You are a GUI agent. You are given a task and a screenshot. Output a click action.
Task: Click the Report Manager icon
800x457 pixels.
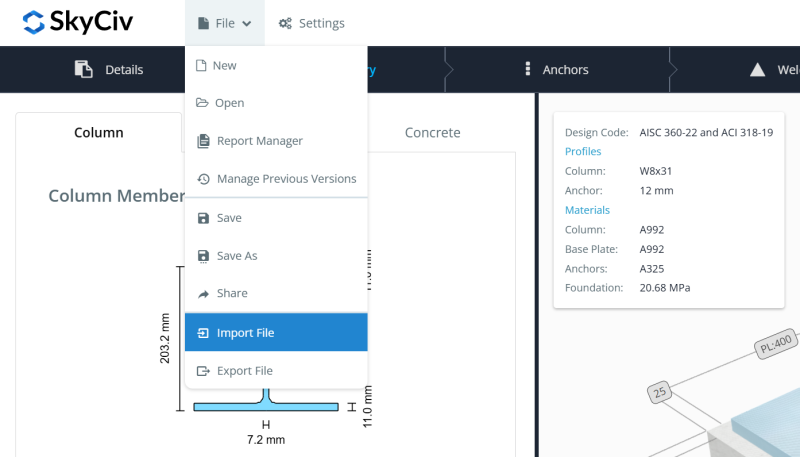(203, 141)
